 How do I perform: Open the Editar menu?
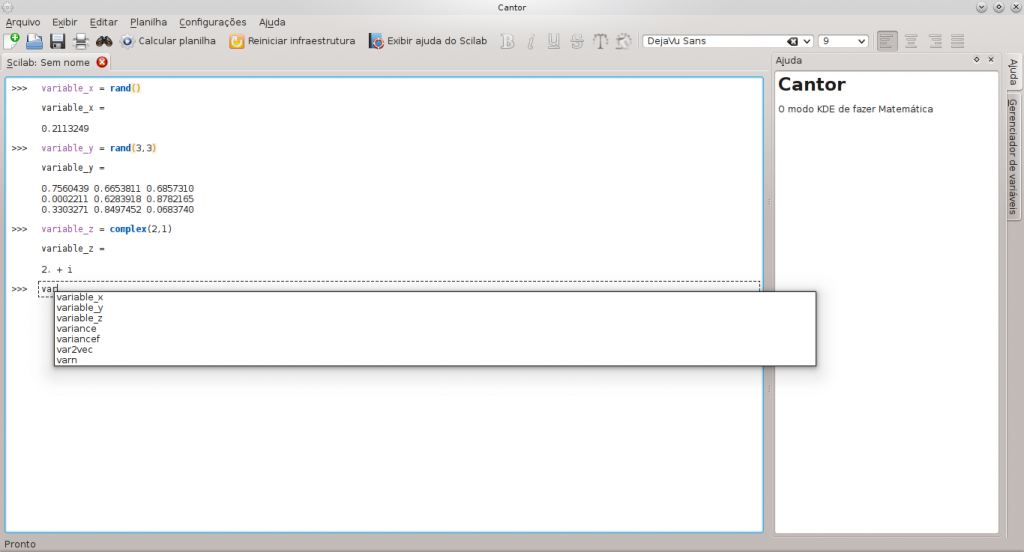104,22
